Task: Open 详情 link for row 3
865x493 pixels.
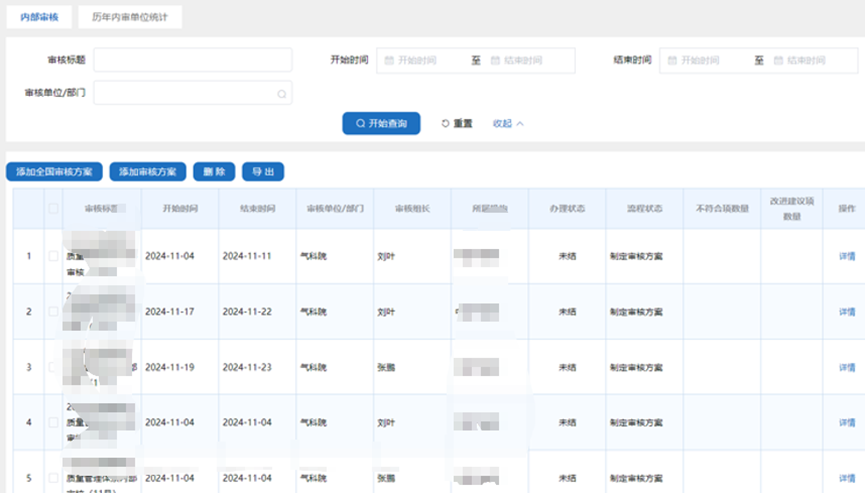Action: (x=846, y=367)
